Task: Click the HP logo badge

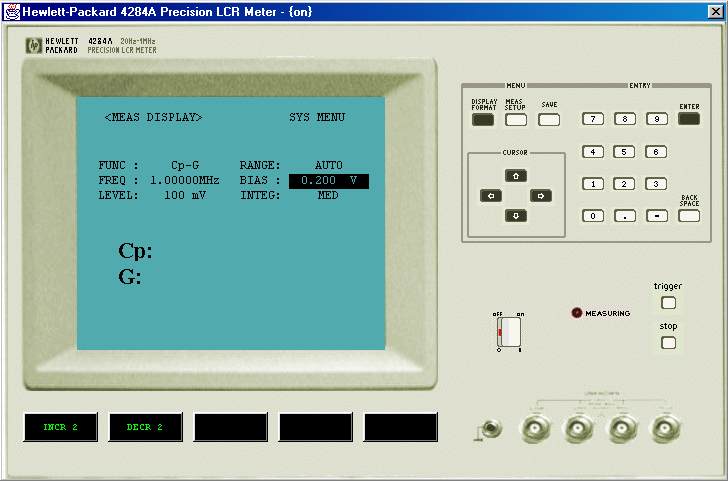Action: pos(33,46)
